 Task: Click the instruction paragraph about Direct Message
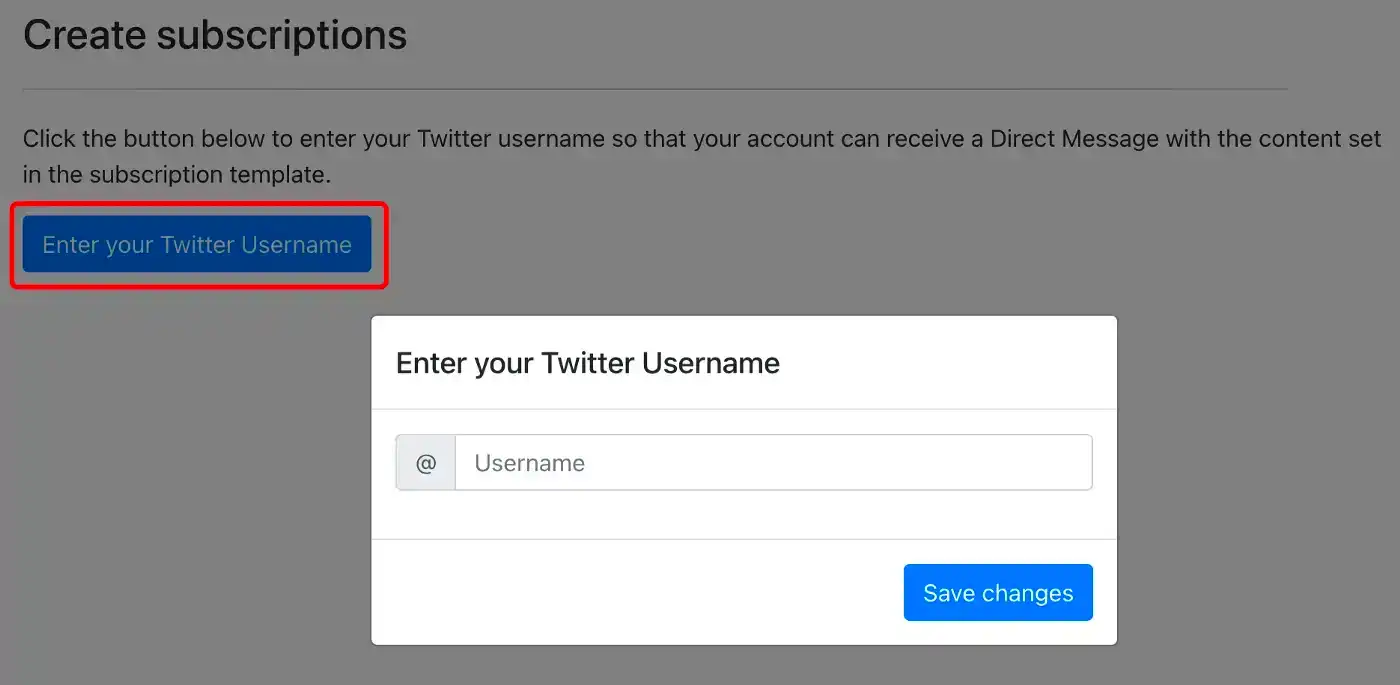(x=702, y=157)
